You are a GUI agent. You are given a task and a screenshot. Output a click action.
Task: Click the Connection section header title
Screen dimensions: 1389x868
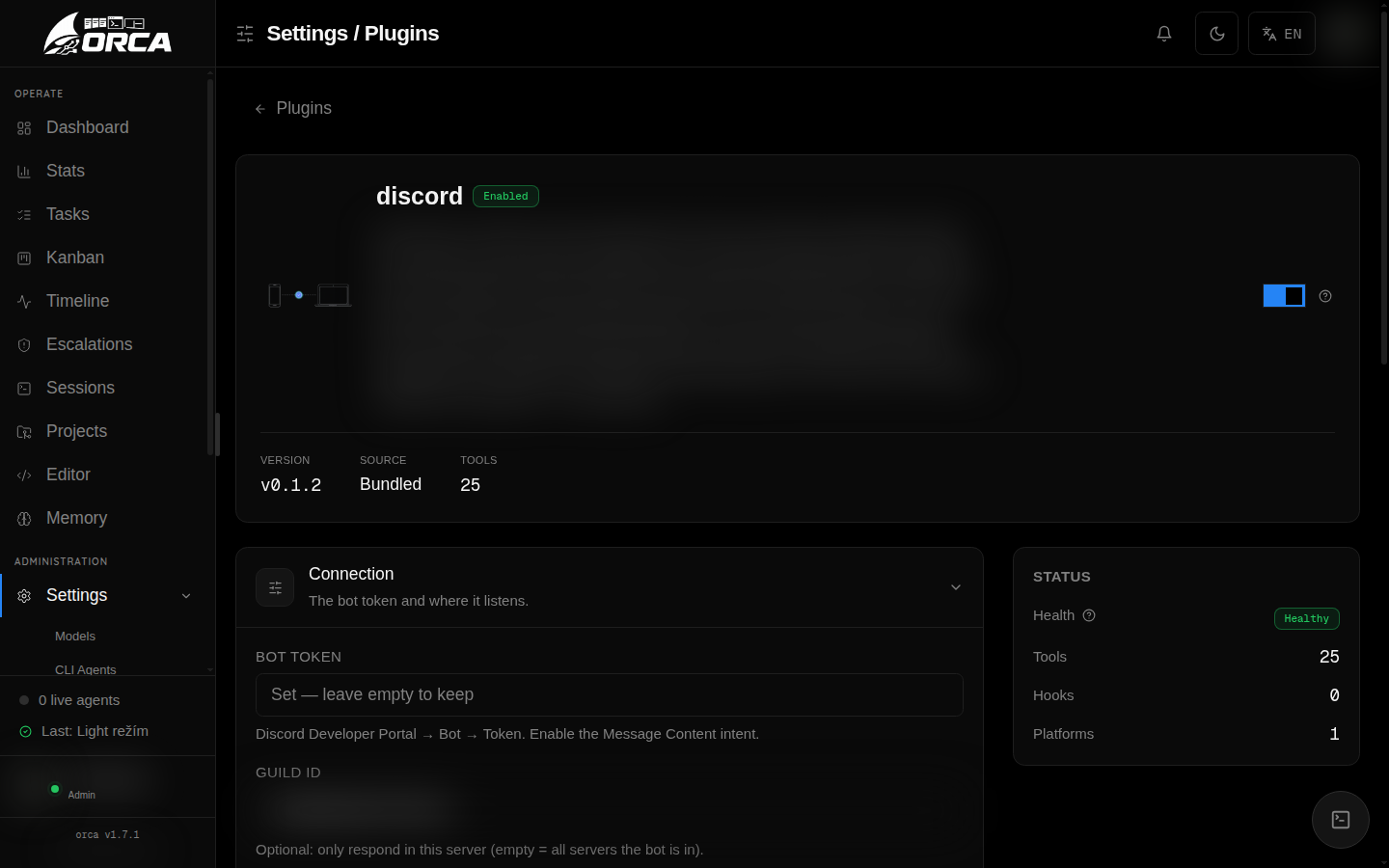(x=351, y=574)
